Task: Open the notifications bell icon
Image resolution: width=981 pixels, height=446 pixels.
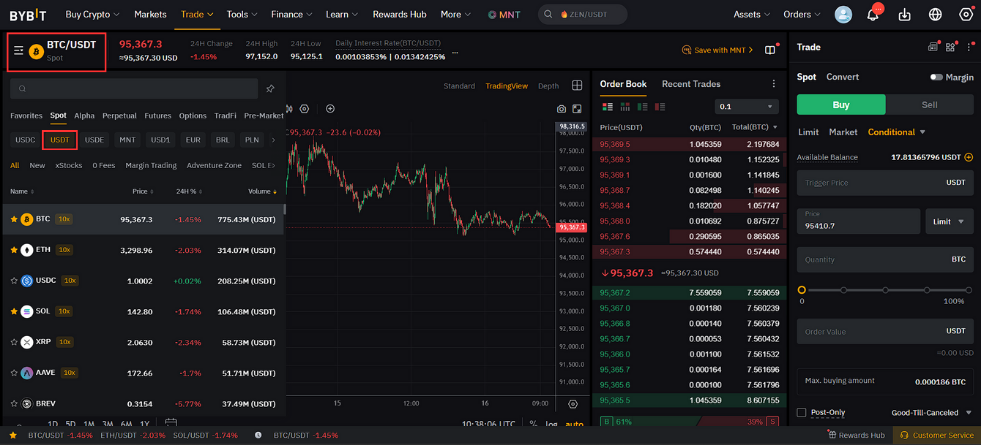Action: pyautogui.click(x=873, y=14)
